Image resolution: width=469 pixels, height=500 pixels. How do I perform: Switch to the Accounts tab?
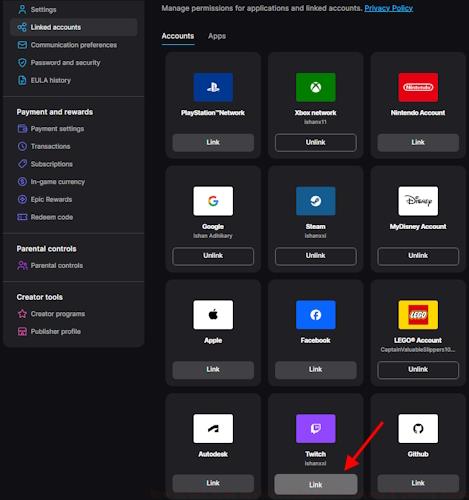click(178, 36)
